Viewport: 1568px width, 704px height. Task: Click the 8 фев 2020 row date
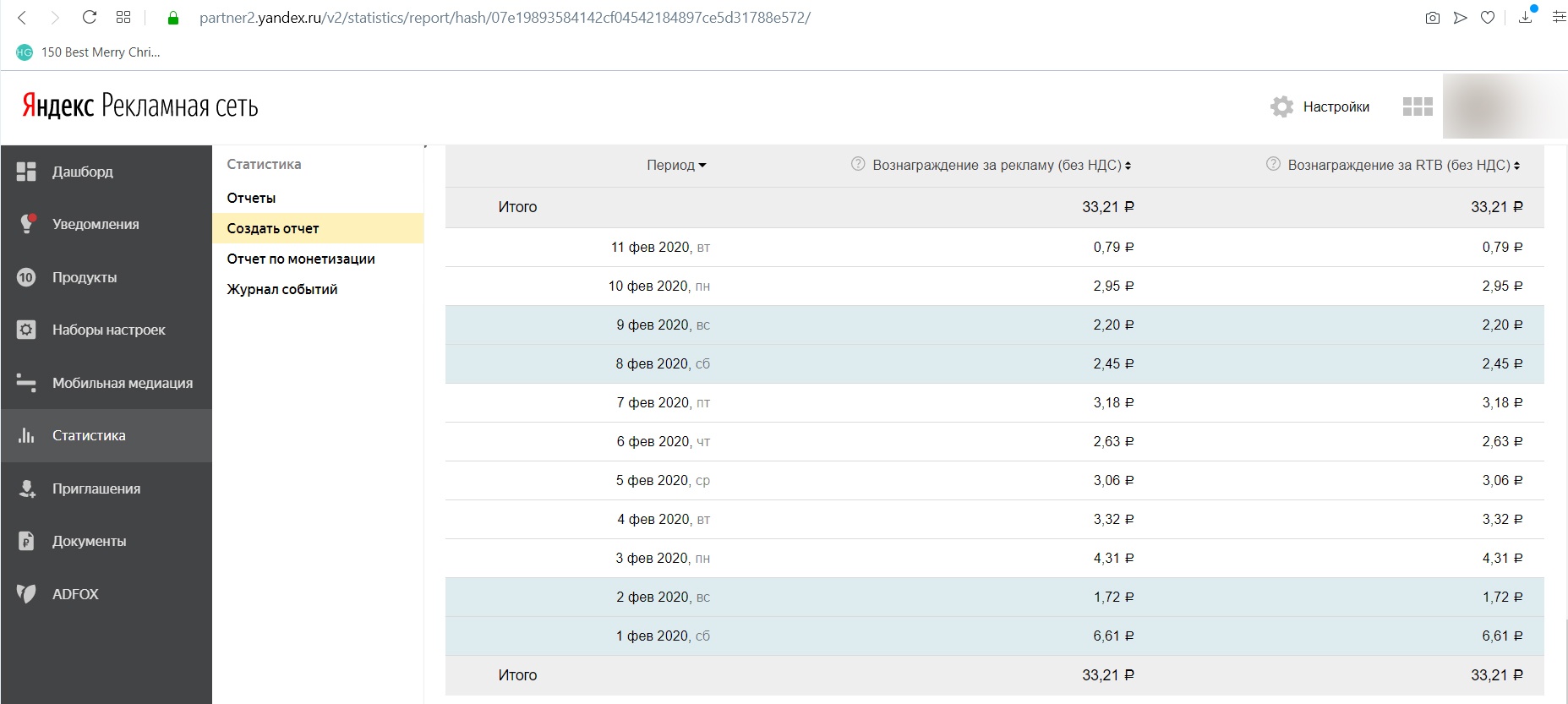point(663,364)
